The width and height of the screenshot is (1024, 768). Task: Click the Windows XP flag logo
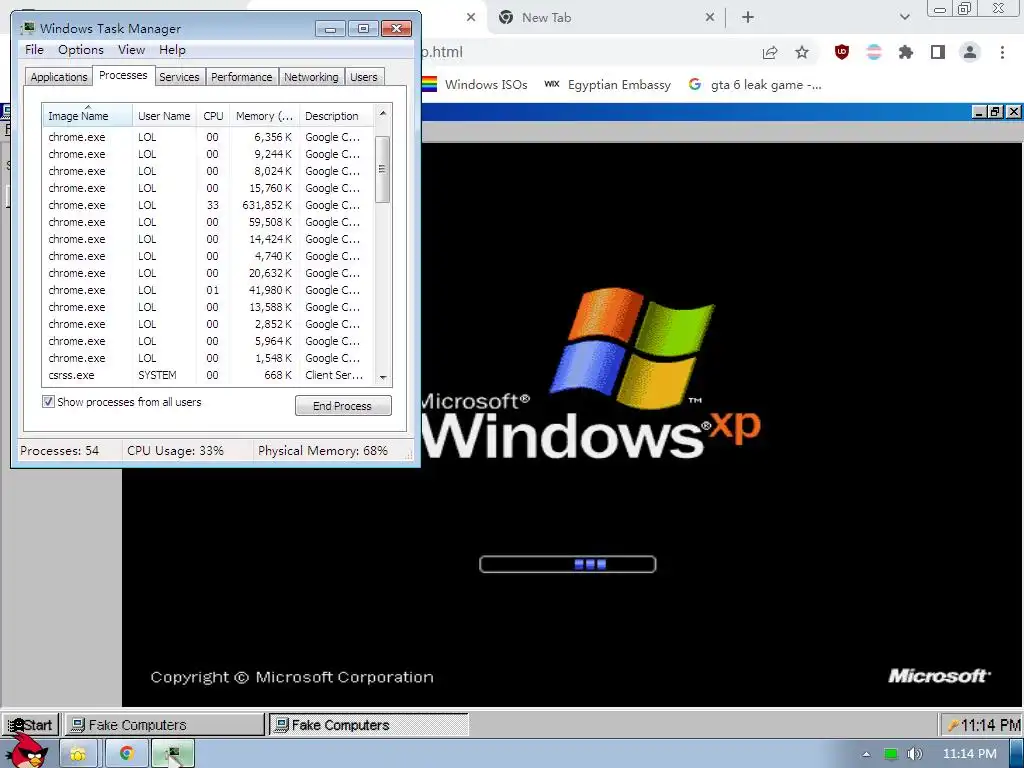click(632, 347)
